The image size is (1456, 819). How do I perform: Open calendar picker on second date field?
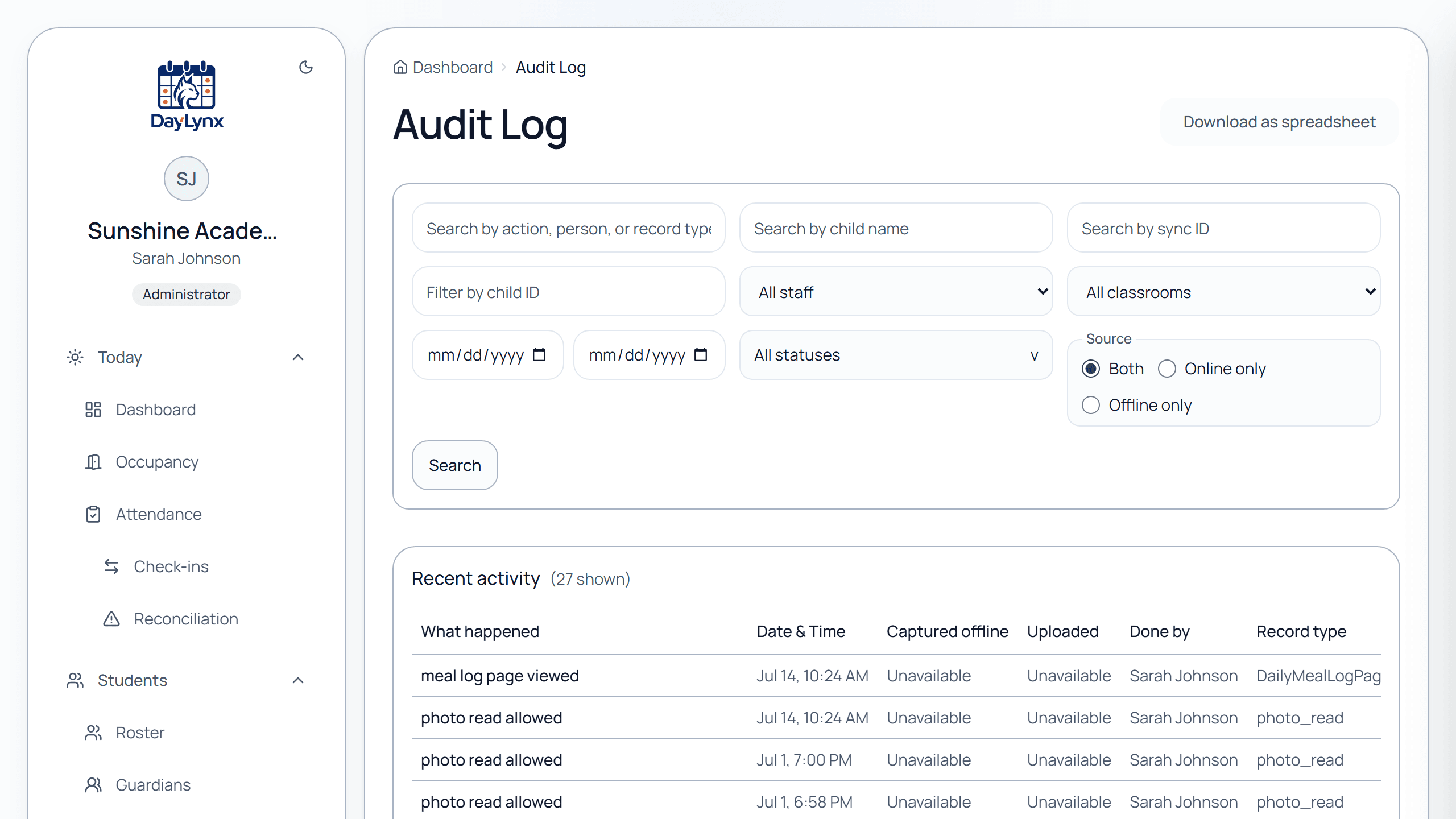click(x=701, y=355)
